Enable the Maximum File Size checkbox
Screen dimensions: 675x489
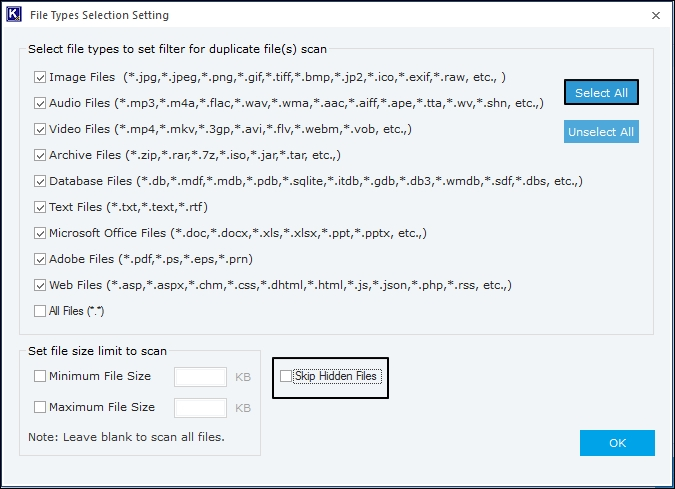40,407
